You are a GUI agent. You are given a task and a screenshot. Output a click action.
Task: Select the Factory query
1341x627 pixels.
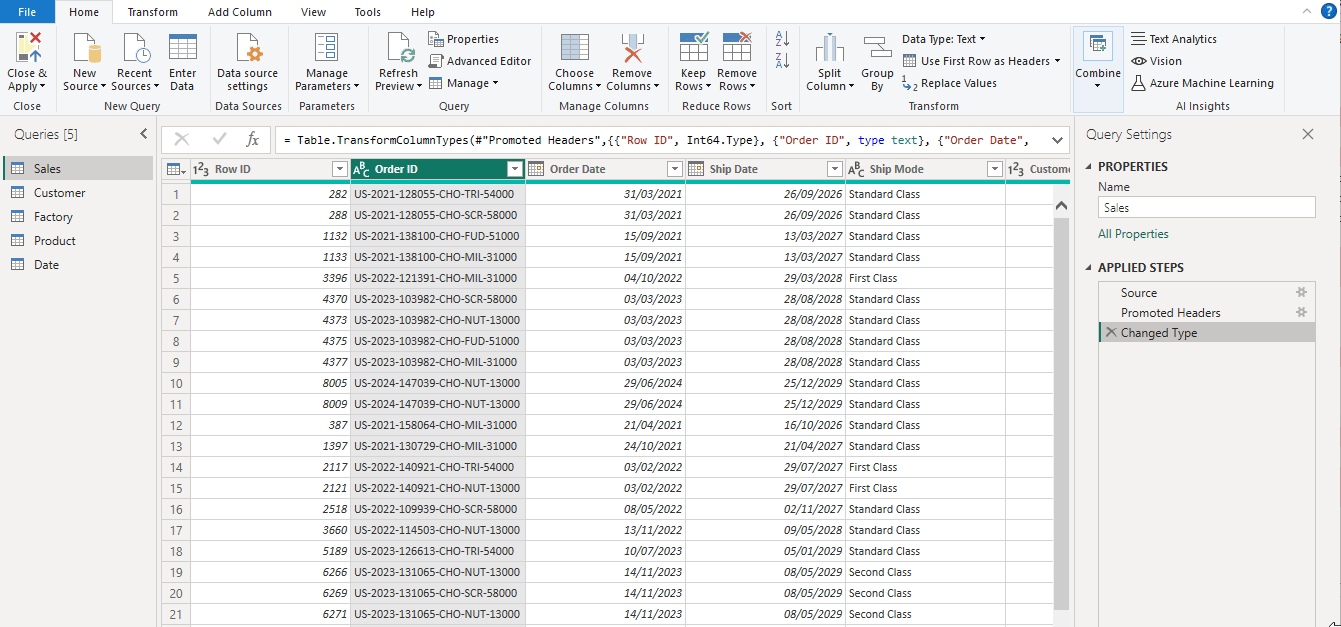pyautogui.click(x=78, y=217)
